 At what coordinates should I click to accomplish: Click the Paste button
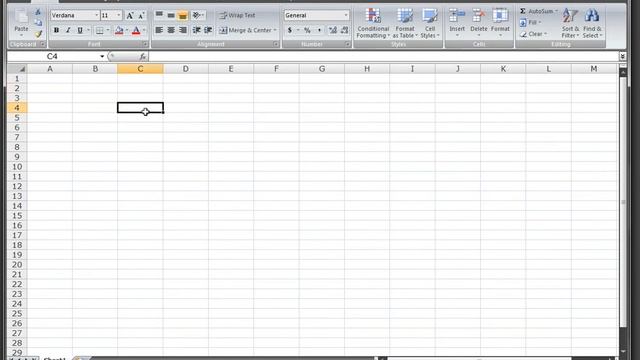coord(21,22)
